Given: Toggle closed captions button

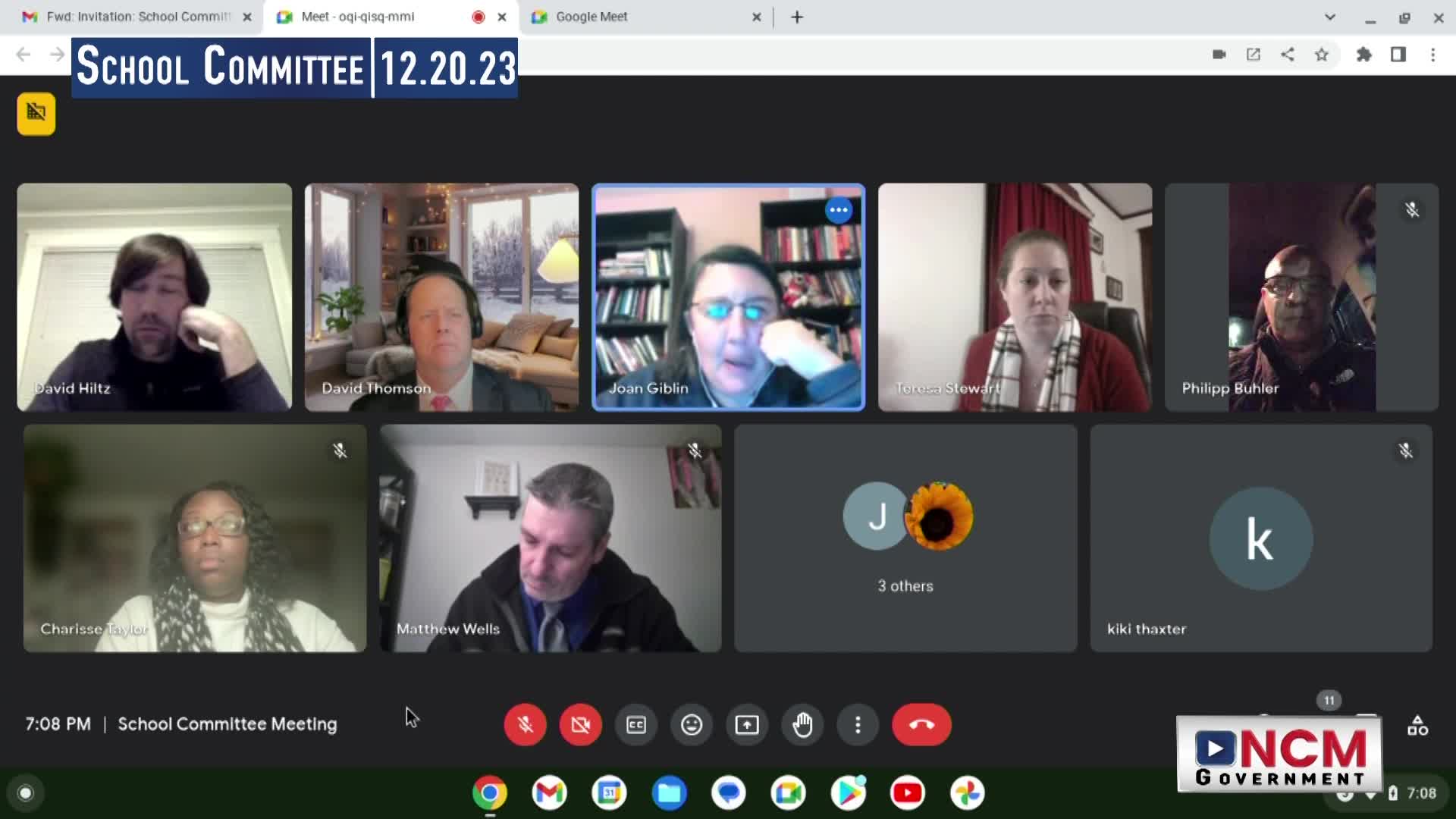Looking at the screenshot, I should point(635,725).
